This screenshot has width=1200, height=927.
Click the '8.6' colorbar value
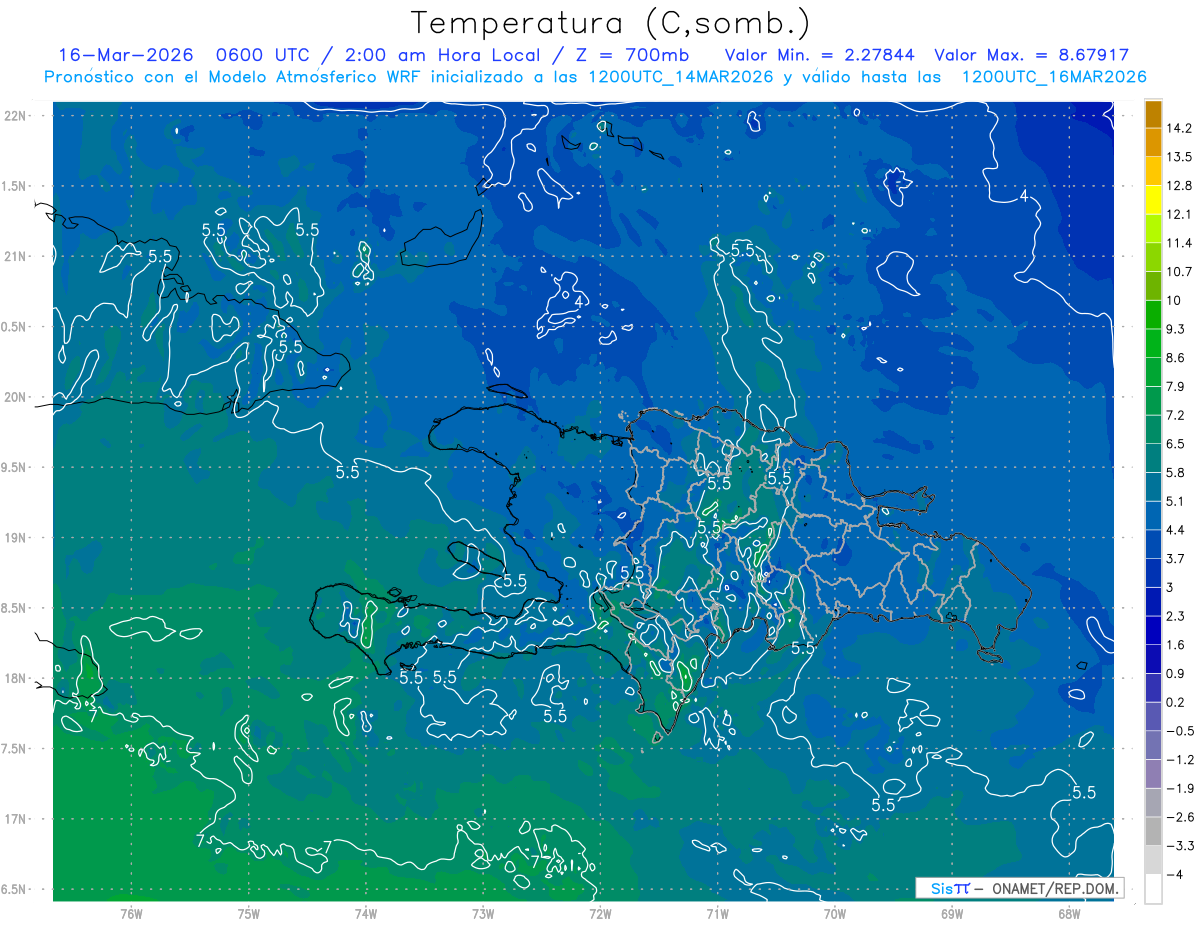pyautogui.click(x=1176, y=359)
